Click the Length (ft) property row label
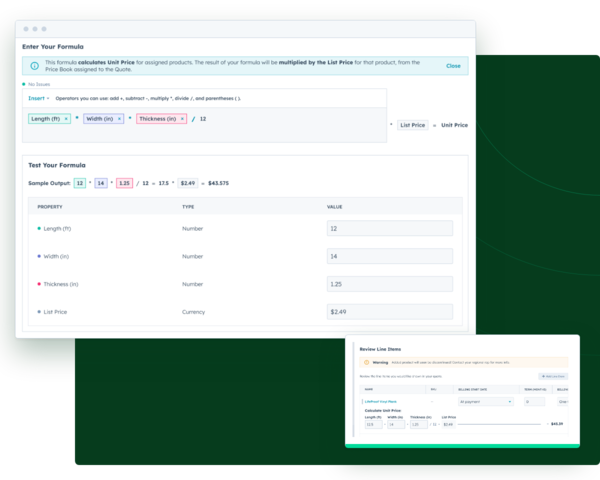Screen dimensions: 600x480 point(57,229)
